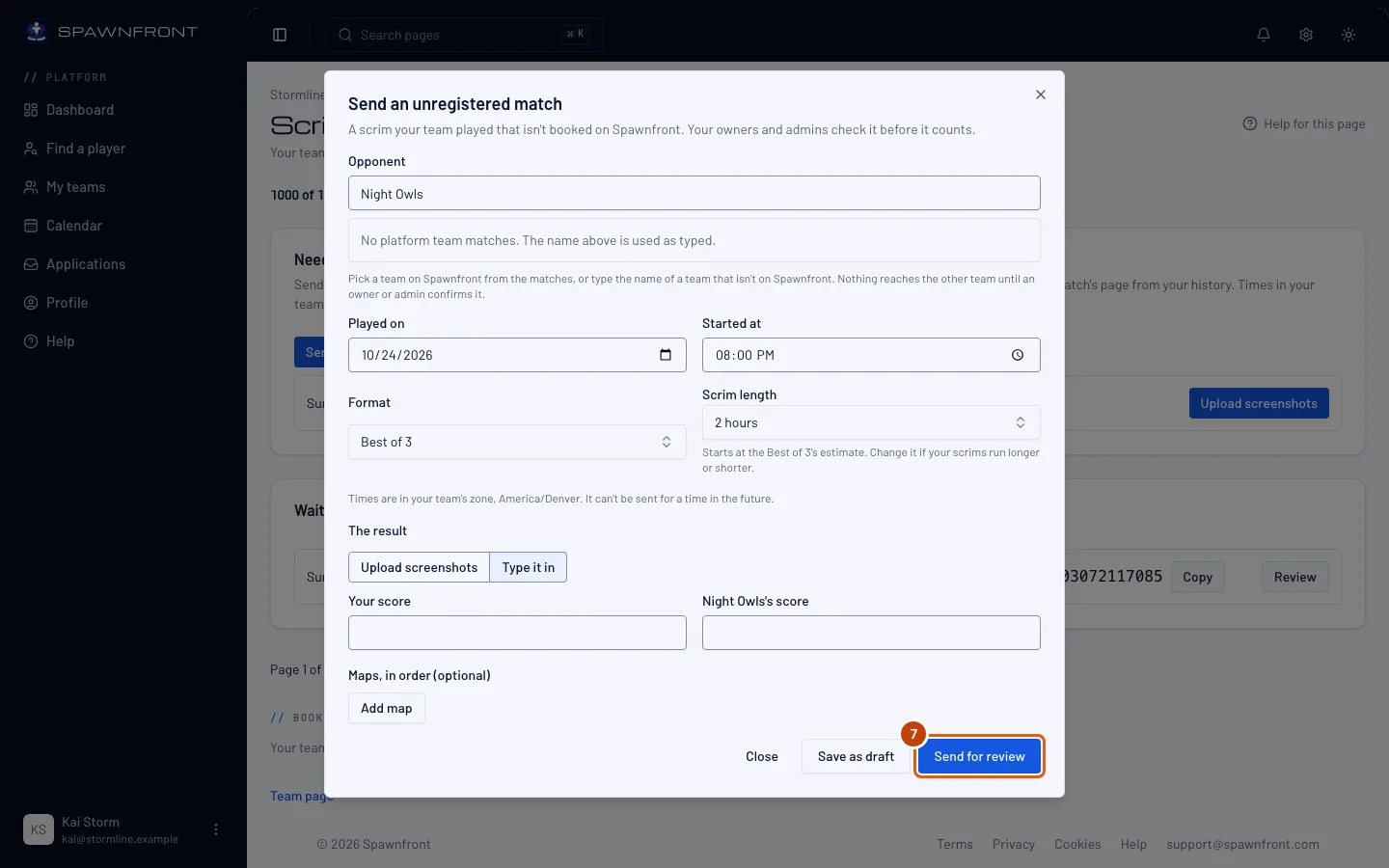
Task: Close the dialog with X icon
Action: 1041,95
